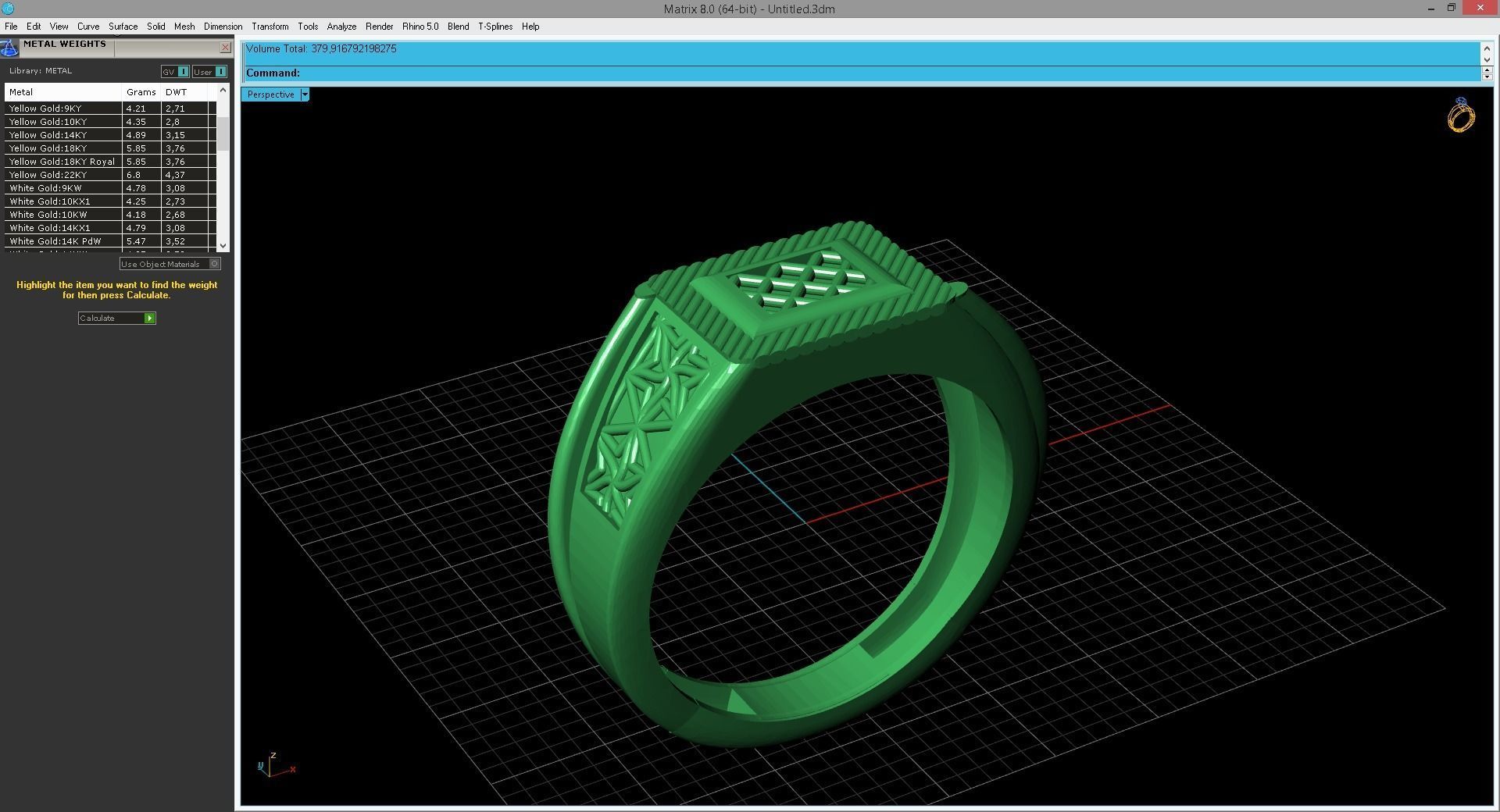
Task: Open the View menu
Action: coord(59,27)
